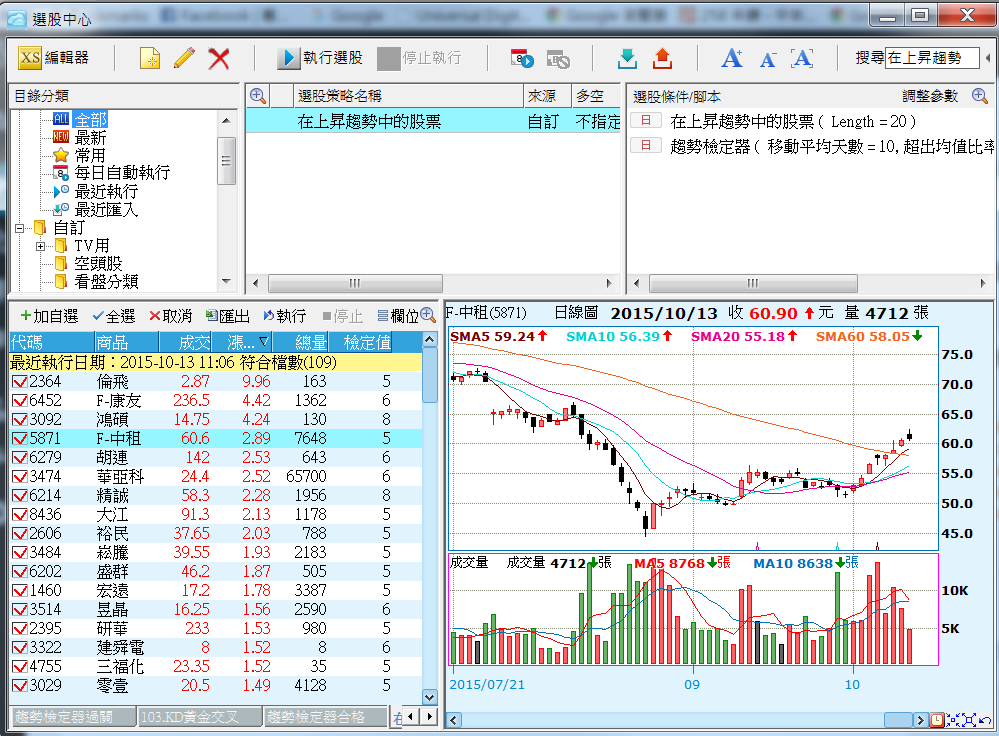Image resolution: width=999 pixels, height=736 pixels.
Task: Uncheck the checkbox for stock 2364 倫飛
Action: coord(19,382)
